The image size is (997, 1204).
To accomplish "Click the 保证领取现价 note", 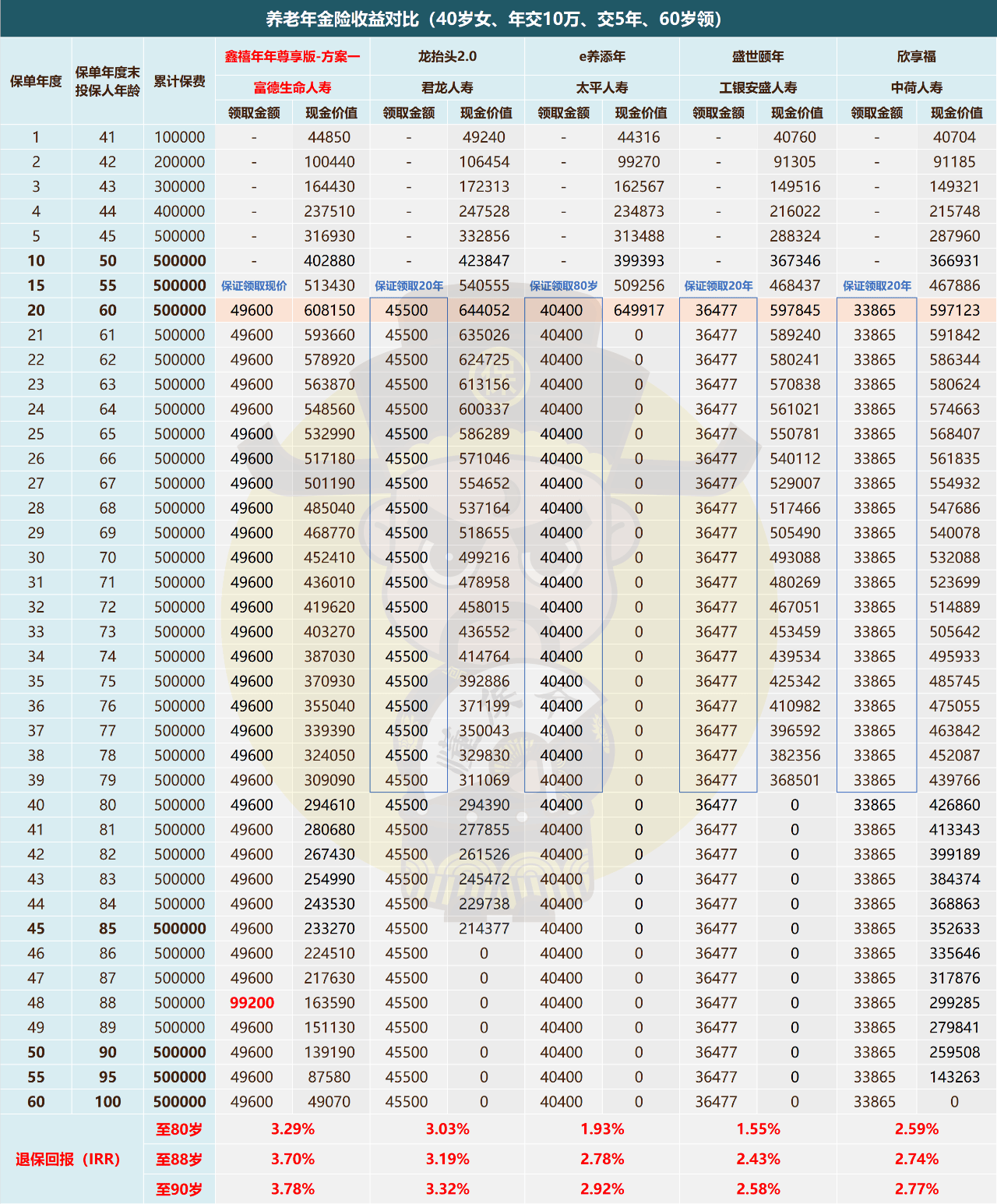I will tap(254, 286).
